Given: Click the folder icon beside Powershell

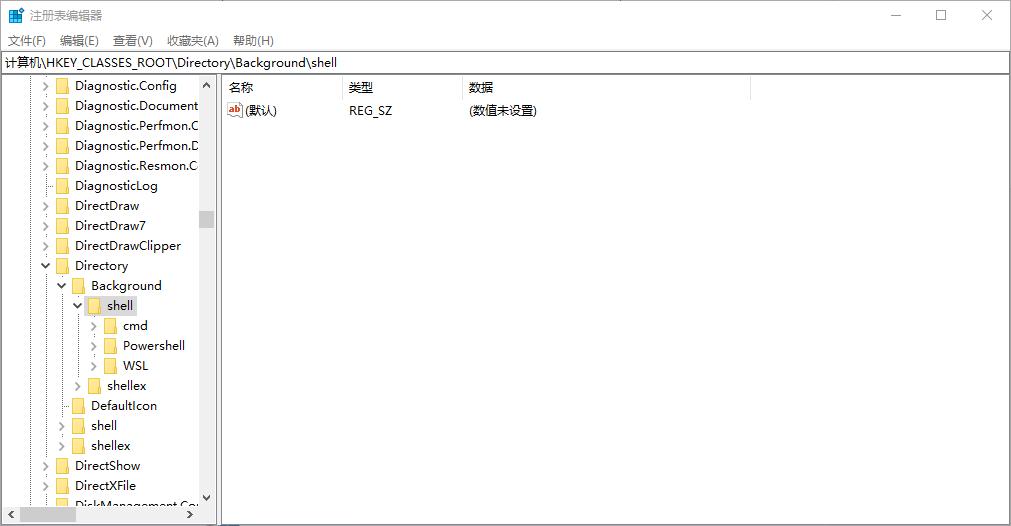Looking at the screenshot, I should pyautogui.click(x=110, y=346).
